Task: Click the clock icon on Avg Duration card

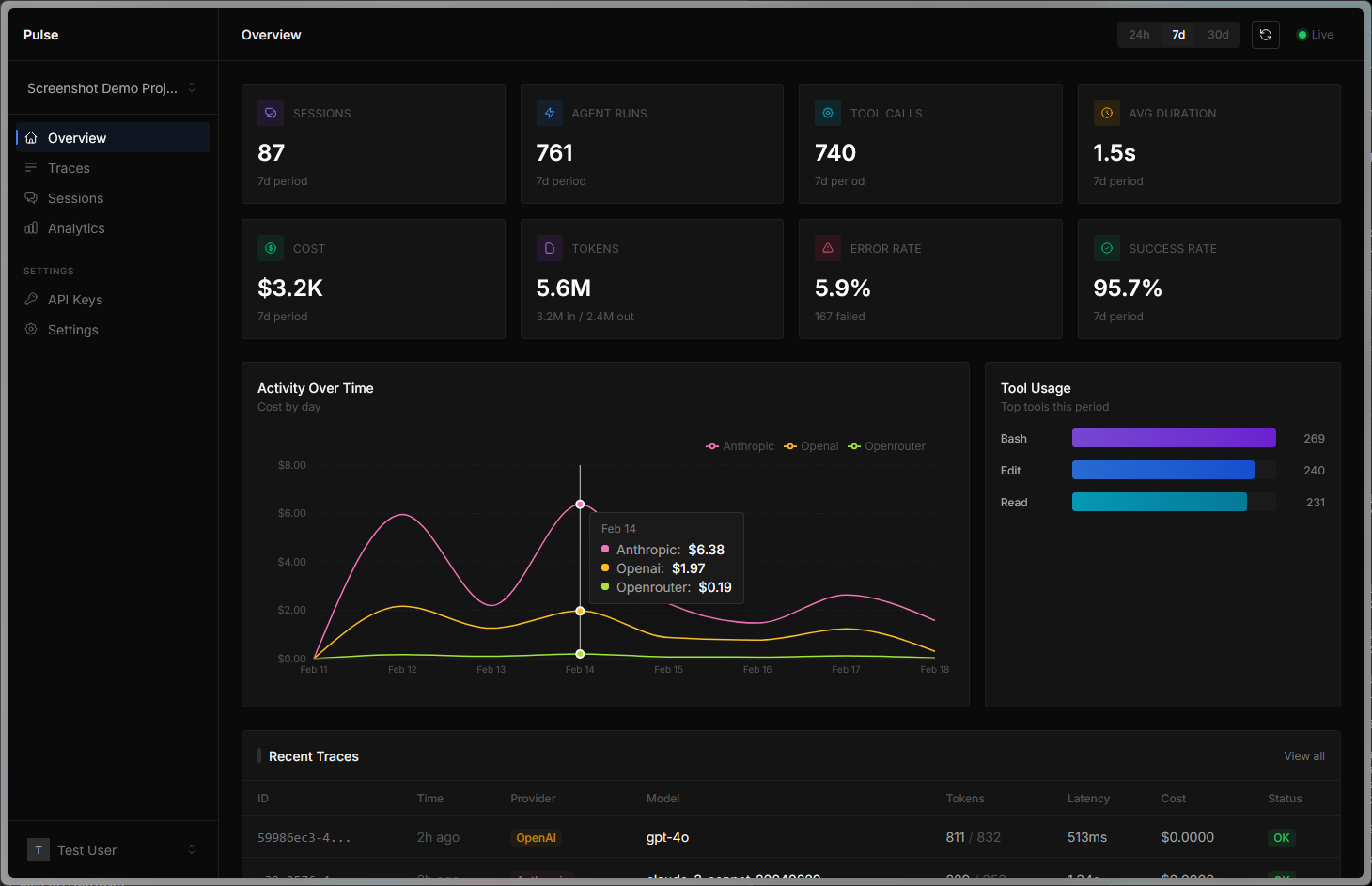Action: coord(1106,112)
